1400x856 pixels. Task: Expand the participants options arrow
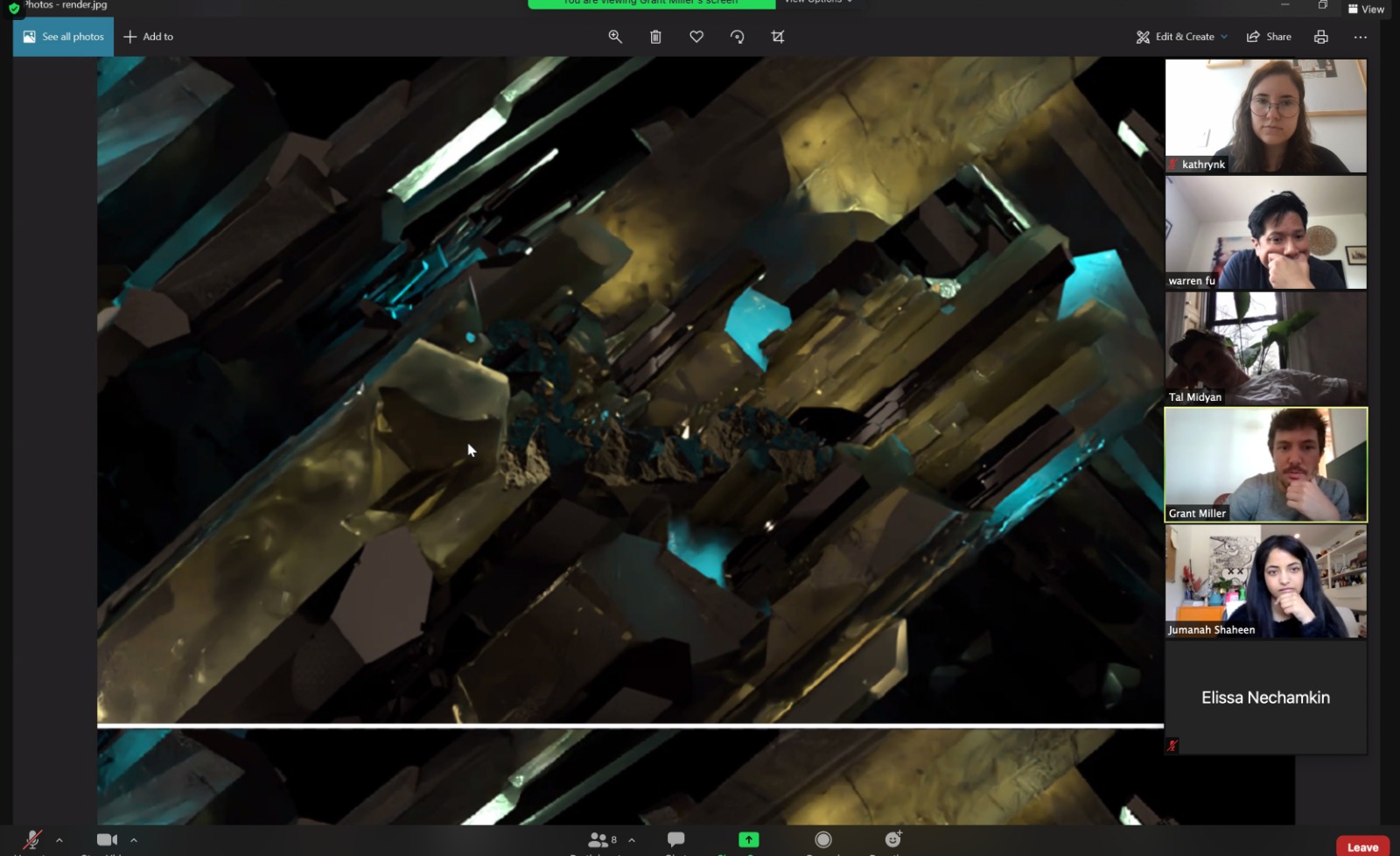coord(632,840)
